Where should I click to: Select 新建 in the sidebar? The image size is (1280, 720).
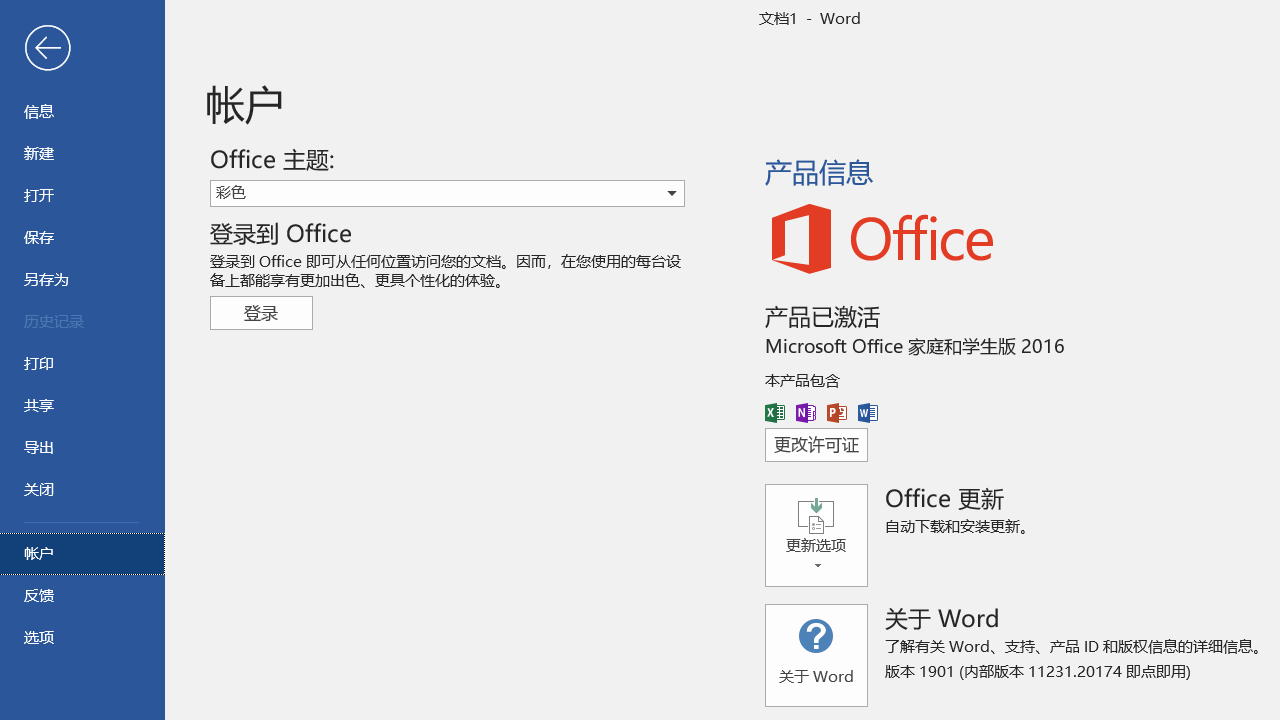click(x=82, y=154)
